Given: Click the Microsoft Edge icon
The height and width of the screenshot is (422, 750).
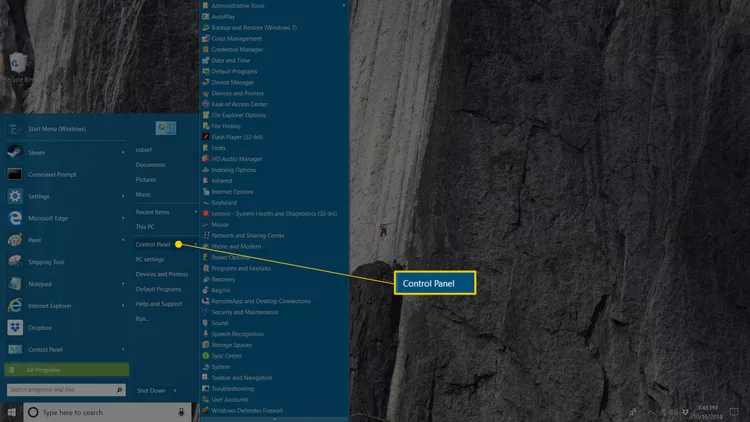Looking at the screenshot, I should click(x=15, y=218).
